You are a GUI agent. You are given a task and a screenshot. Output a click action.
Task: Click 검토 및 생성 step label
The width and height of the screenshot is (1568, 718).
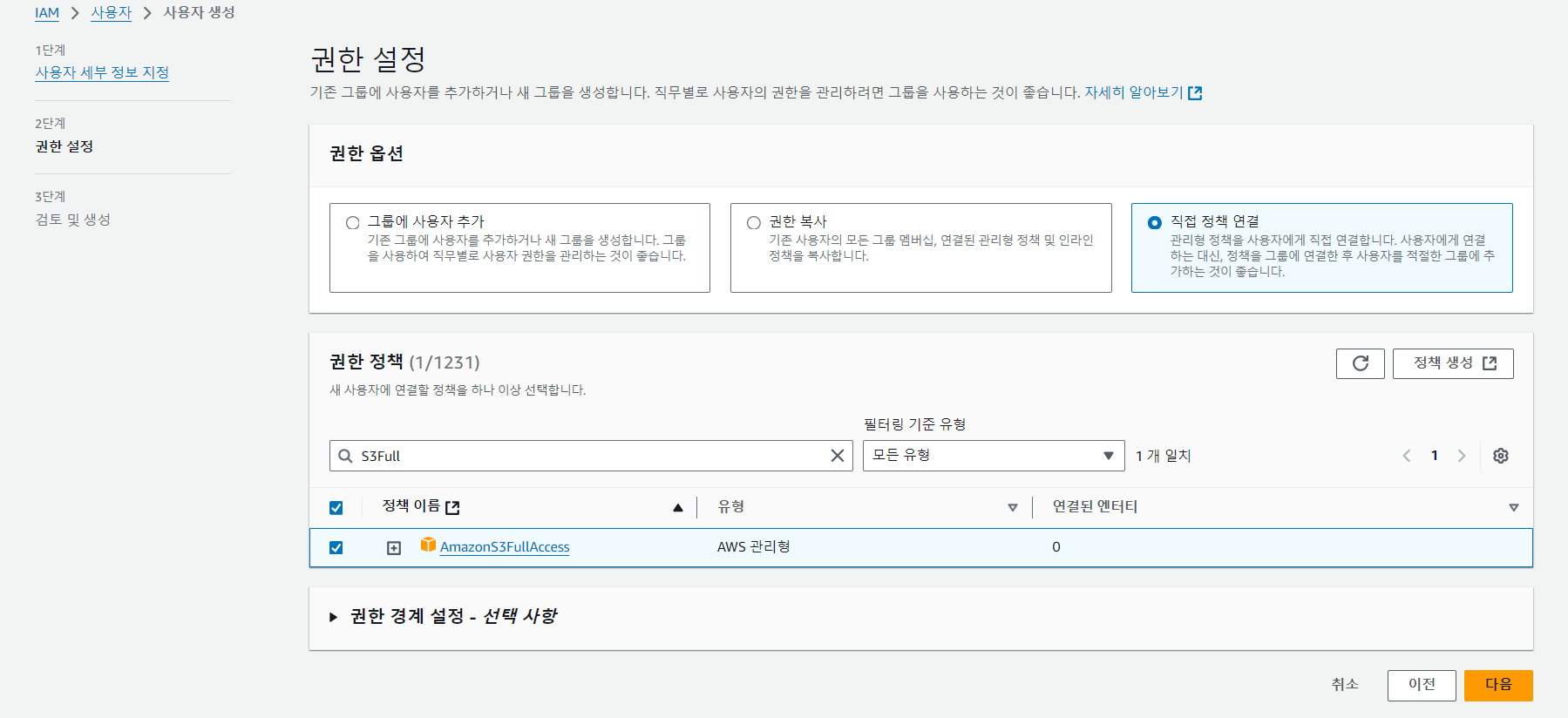tap(72, 220)
